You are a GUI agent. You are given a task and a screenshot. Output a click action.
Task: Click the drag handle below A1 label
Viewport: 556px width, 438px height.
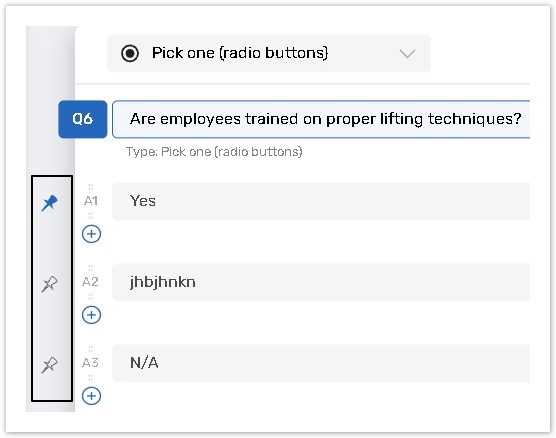pyautogui.click(x=90, y=215)
